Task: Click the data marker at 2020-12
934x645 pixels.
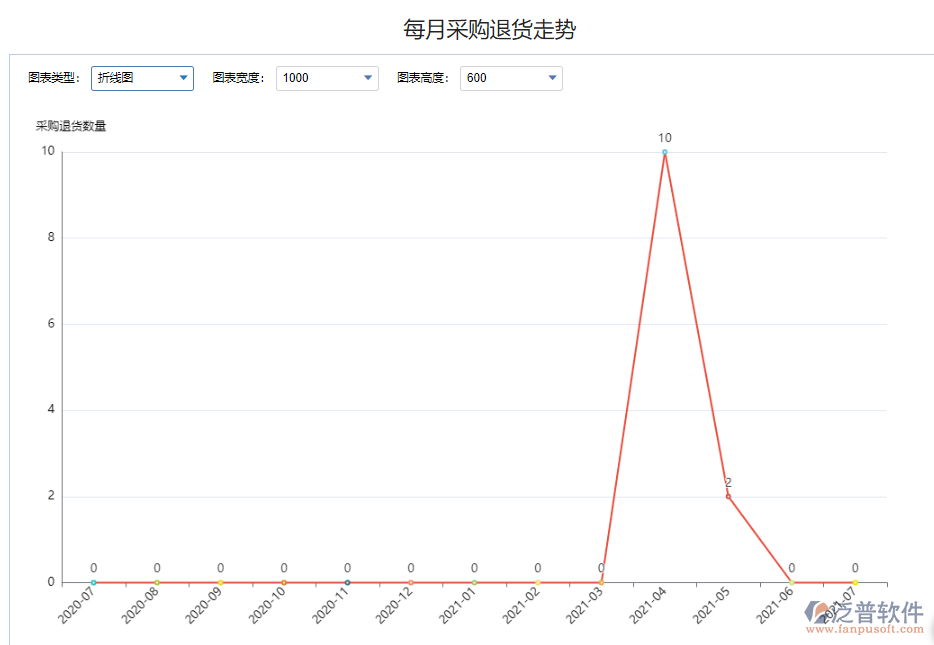Action: 410,581
